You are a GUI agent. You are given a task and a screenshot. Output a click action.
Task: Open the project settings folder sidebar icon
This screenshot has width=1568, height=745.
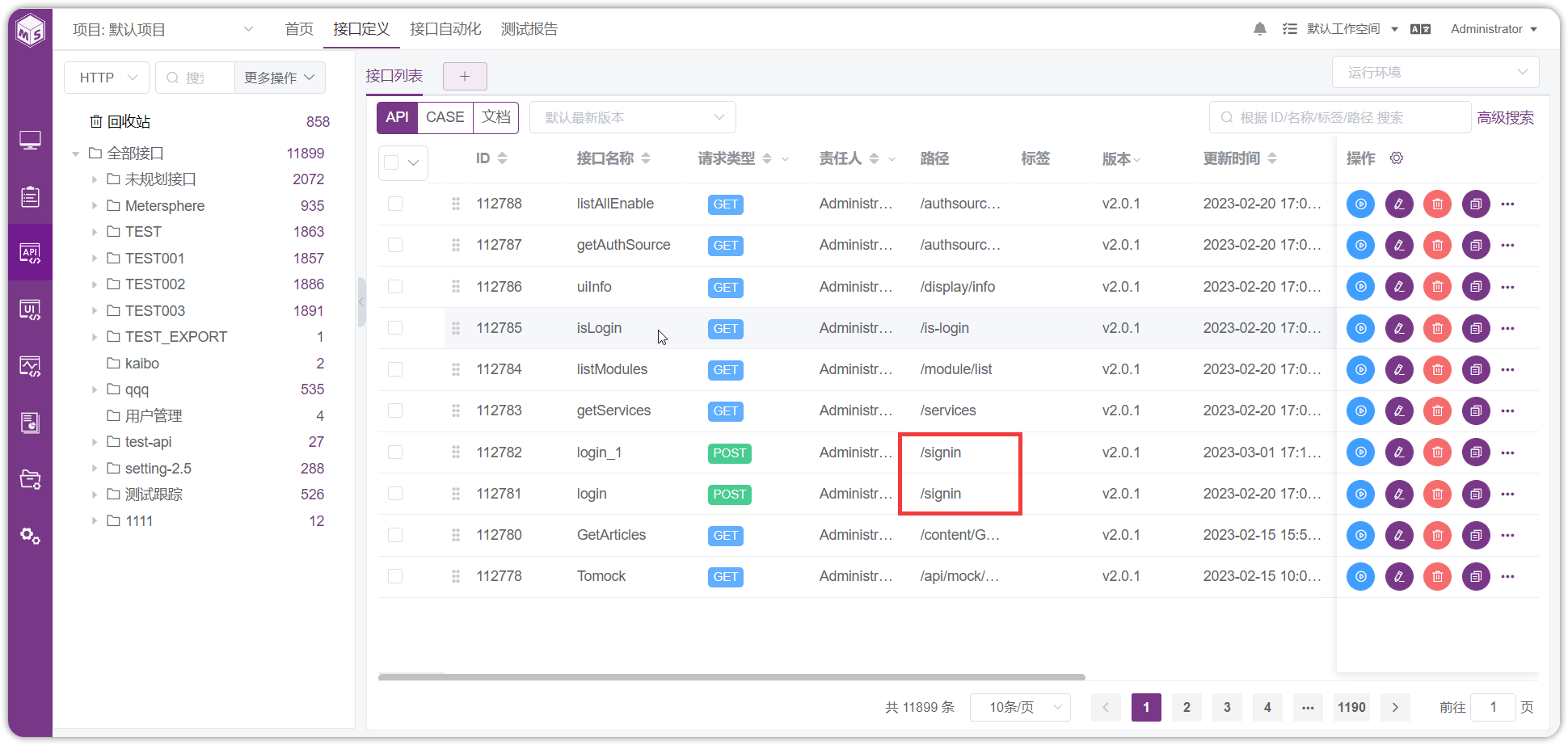coord(30,479)
